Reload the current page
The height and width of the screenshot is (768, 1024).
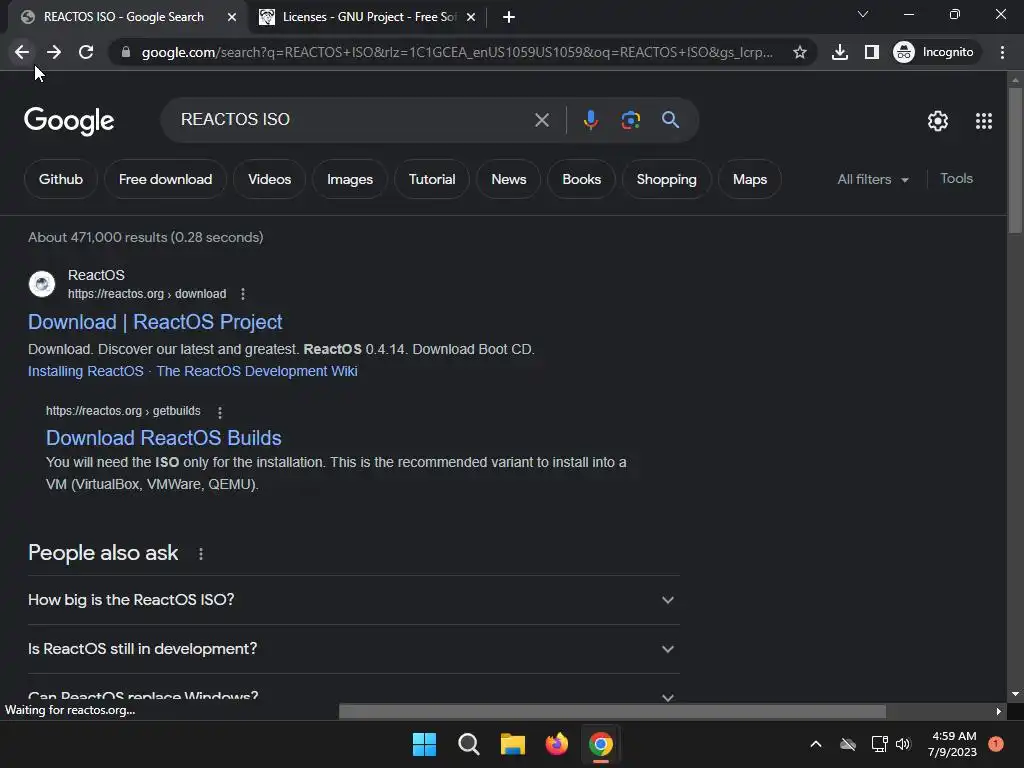(86, 52)
